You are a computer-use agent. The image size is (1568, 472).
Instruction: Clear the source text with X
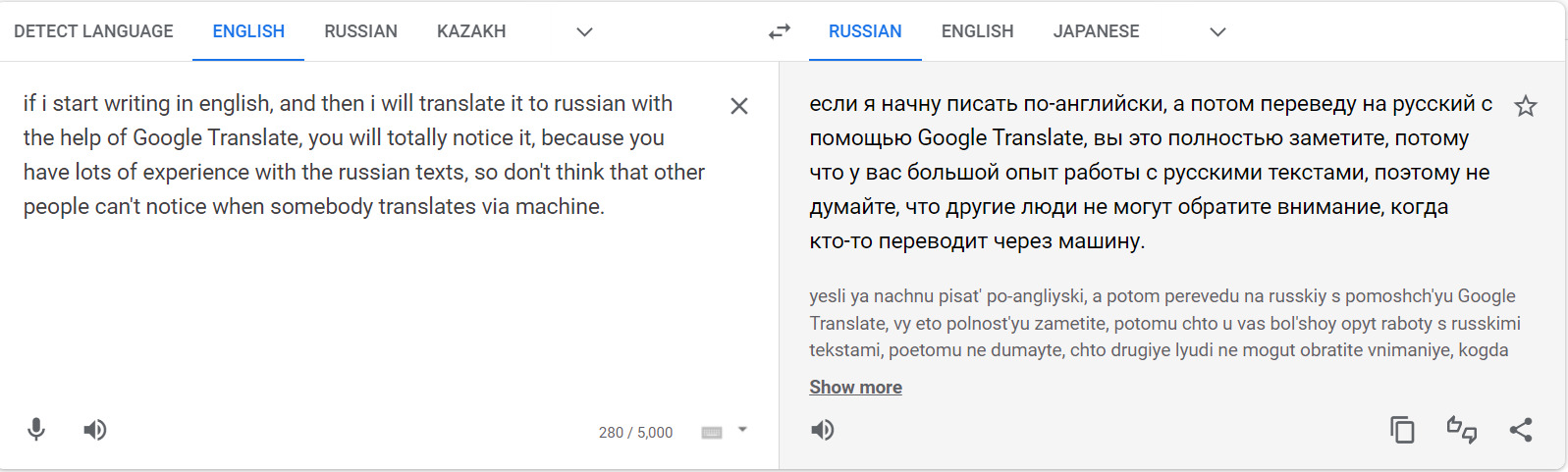pyautogui.click(x=739, y=106)
